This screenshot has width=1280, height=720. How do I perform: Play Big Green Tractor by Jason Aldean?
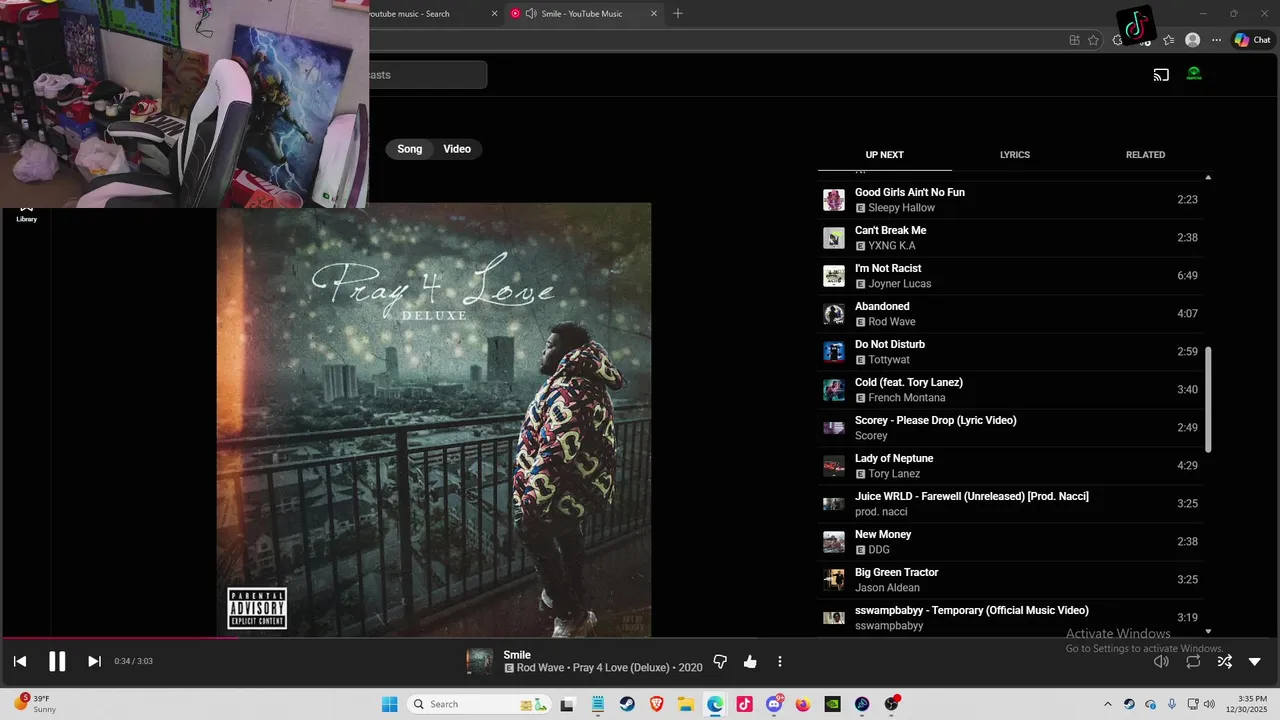pyautogui.click(x=1012, y=580)
